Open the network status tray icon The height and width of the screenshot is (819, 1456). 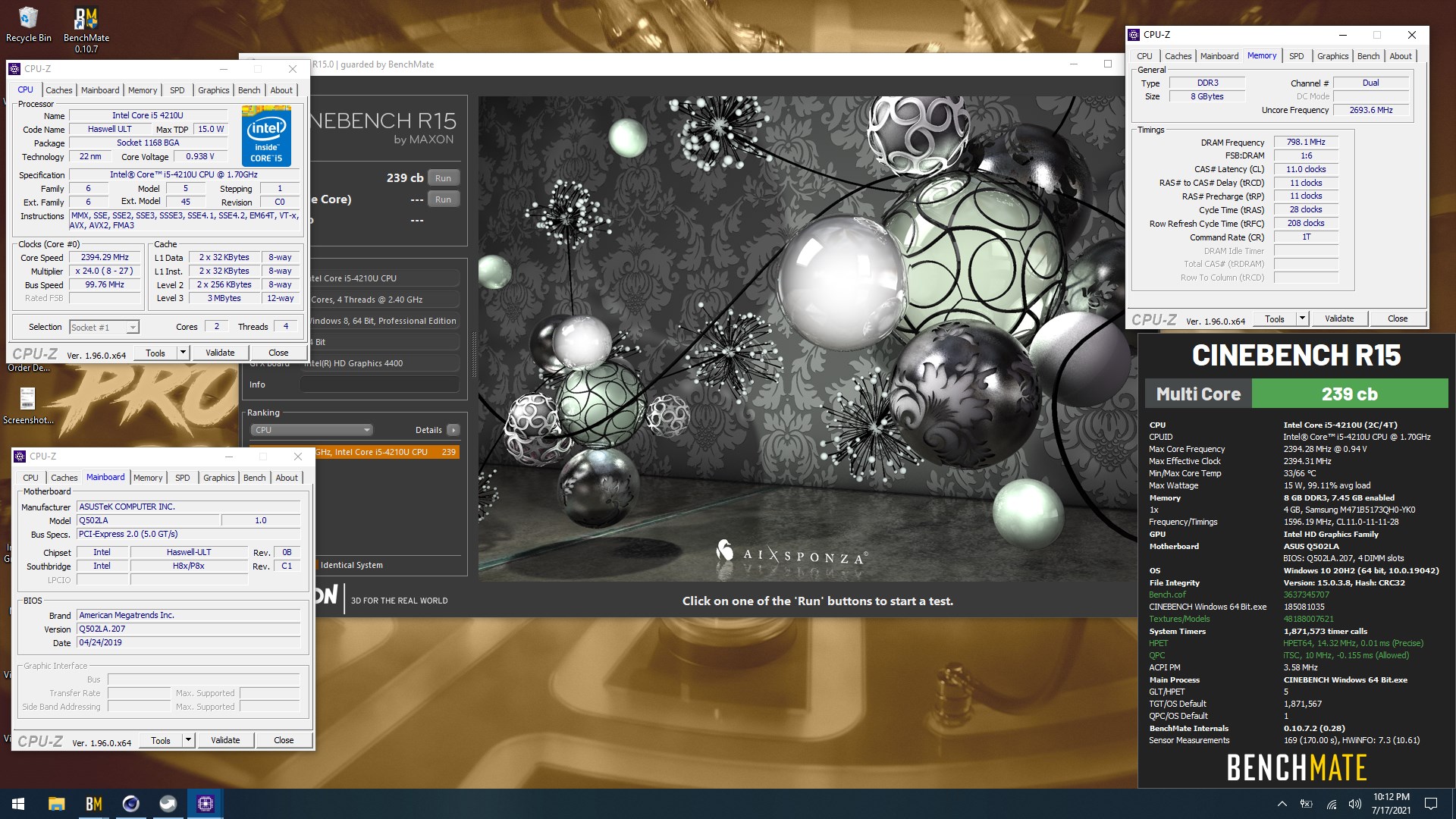pos(1332,804)
